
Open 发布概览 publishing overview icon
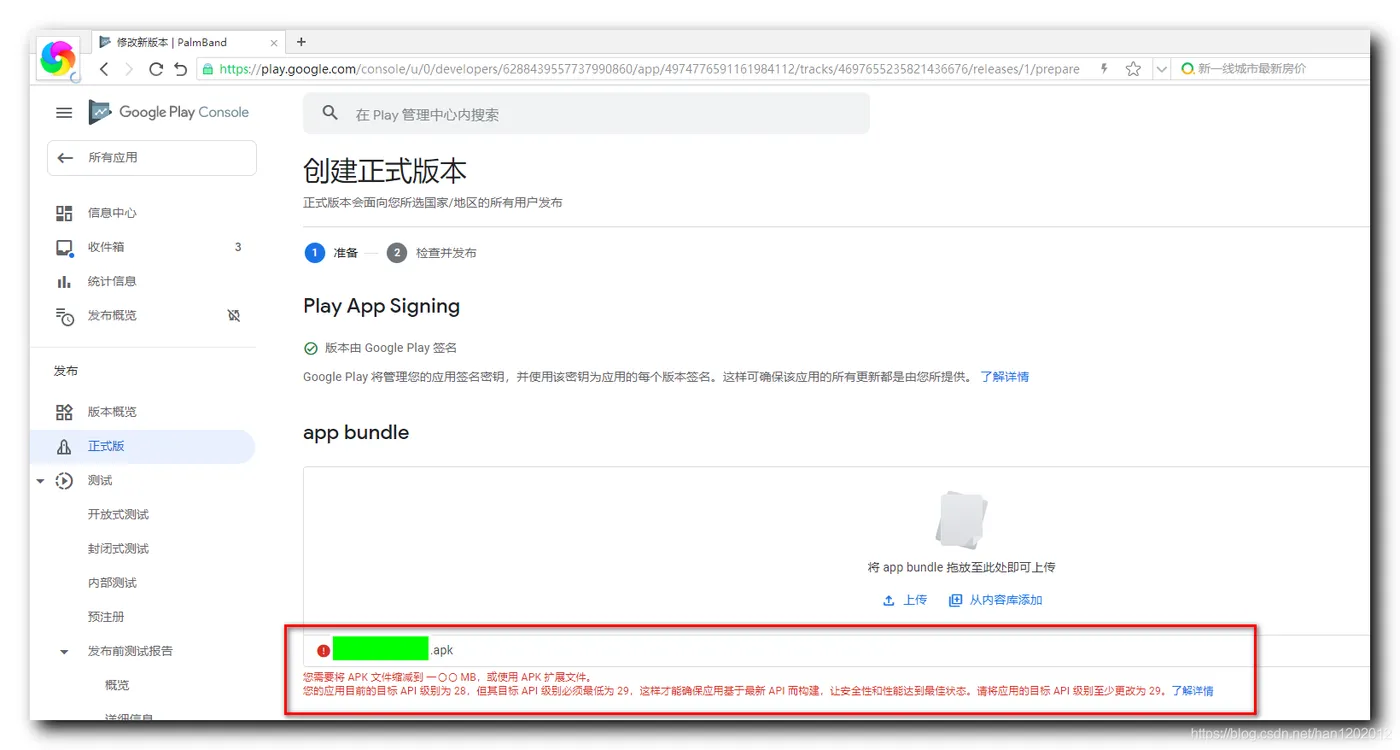(x=64, y=315)
